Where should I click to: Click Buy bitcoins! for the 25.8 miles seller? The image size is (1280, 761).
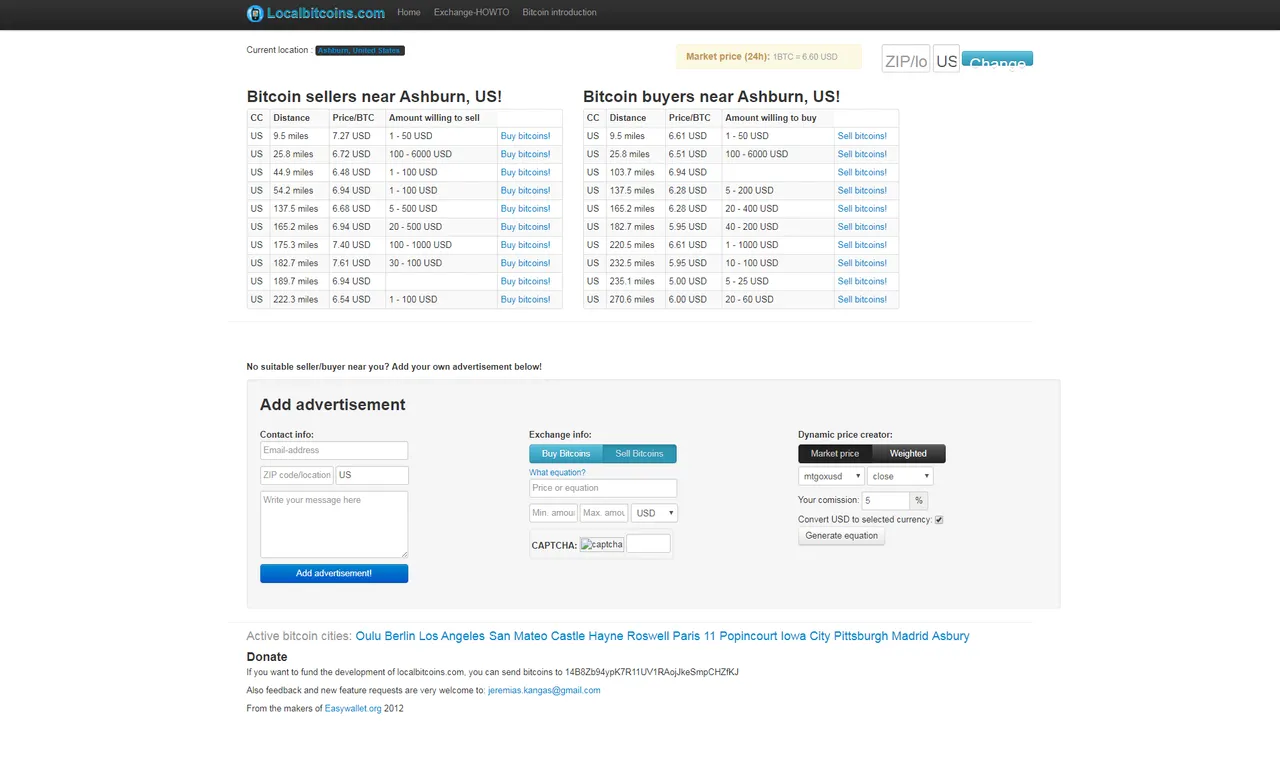pyautogui.click(x=526, y=154)
